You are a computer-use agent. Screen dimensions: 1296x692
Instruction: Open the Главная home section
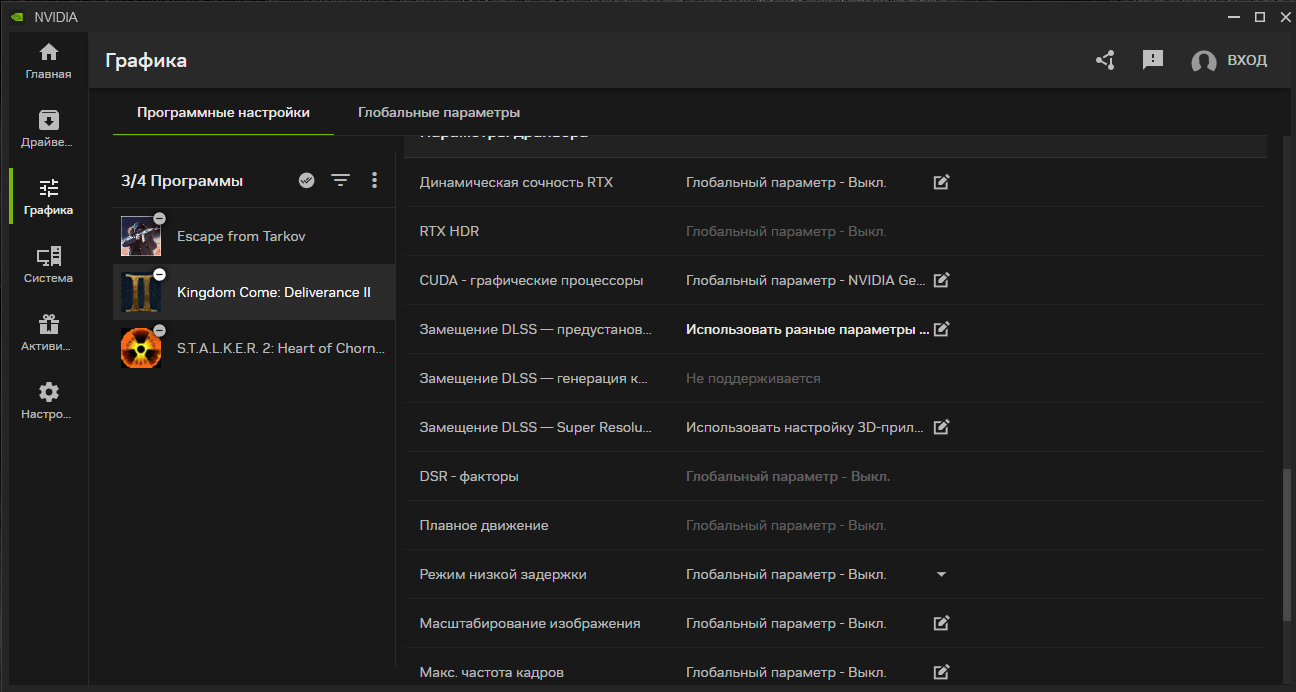48,61
